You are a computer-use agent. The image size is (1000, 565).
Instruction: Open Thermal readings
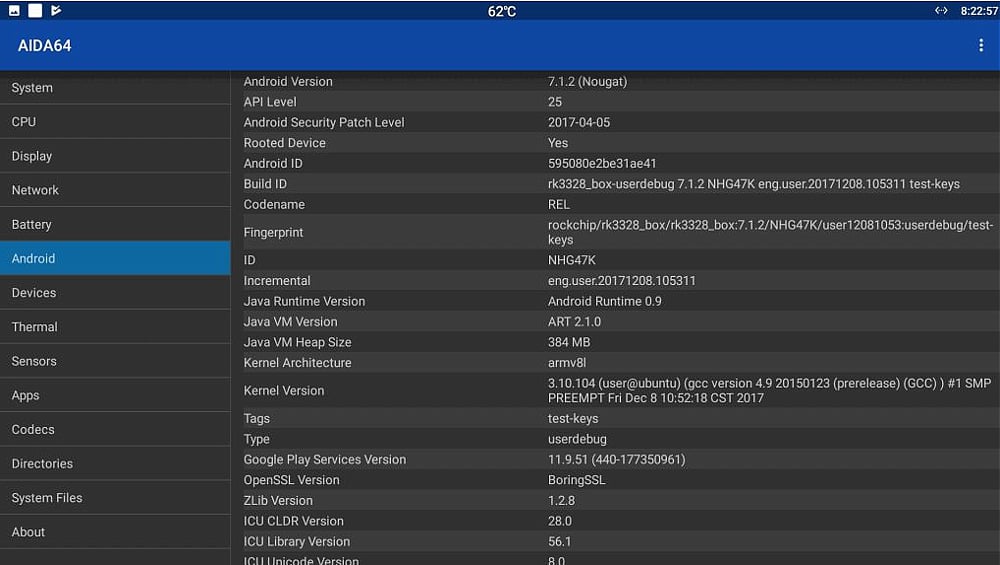(x=115, y=327)
